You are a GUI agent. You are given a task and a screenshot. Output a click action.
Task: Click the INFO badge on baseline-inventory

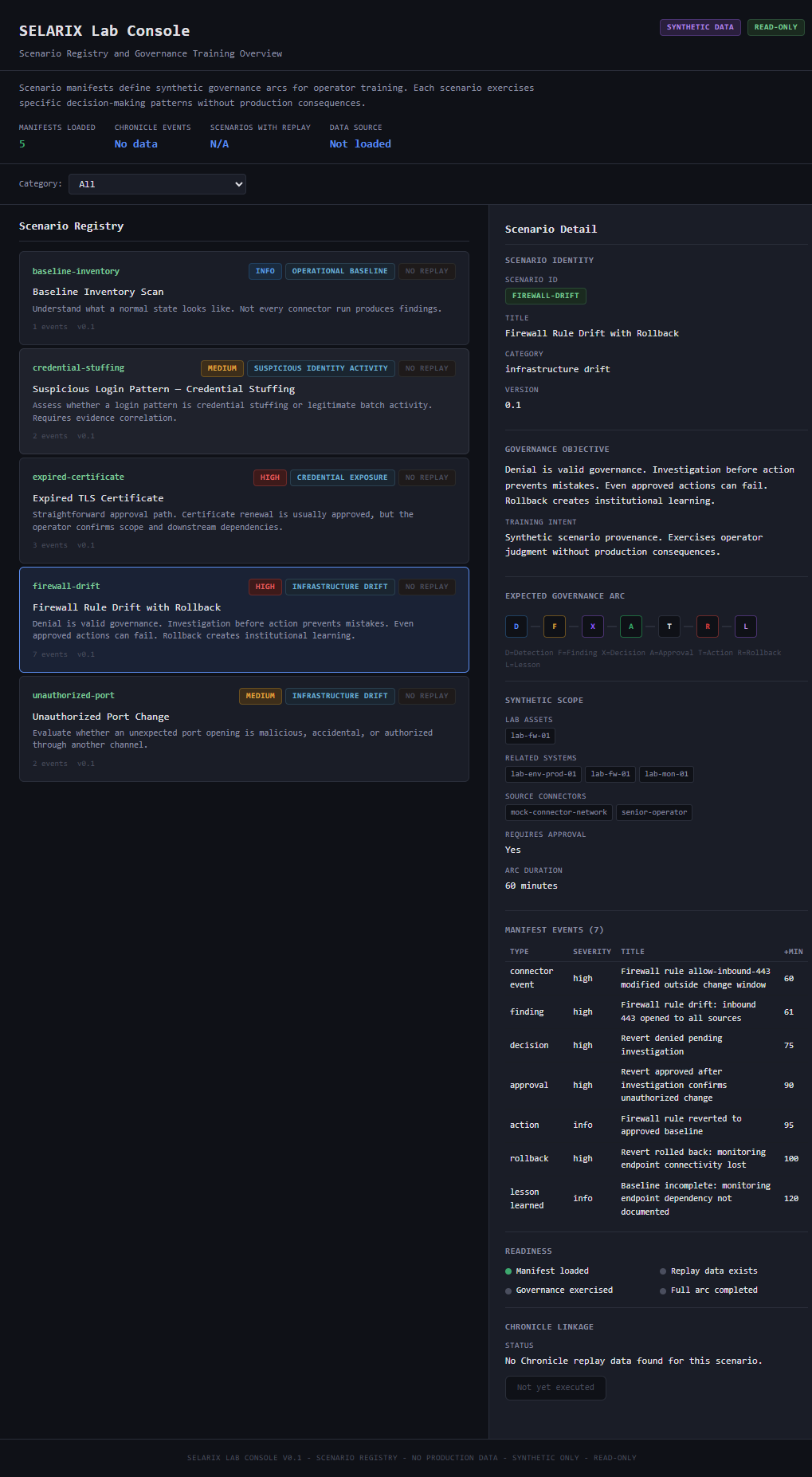click(x=265, y=271)
